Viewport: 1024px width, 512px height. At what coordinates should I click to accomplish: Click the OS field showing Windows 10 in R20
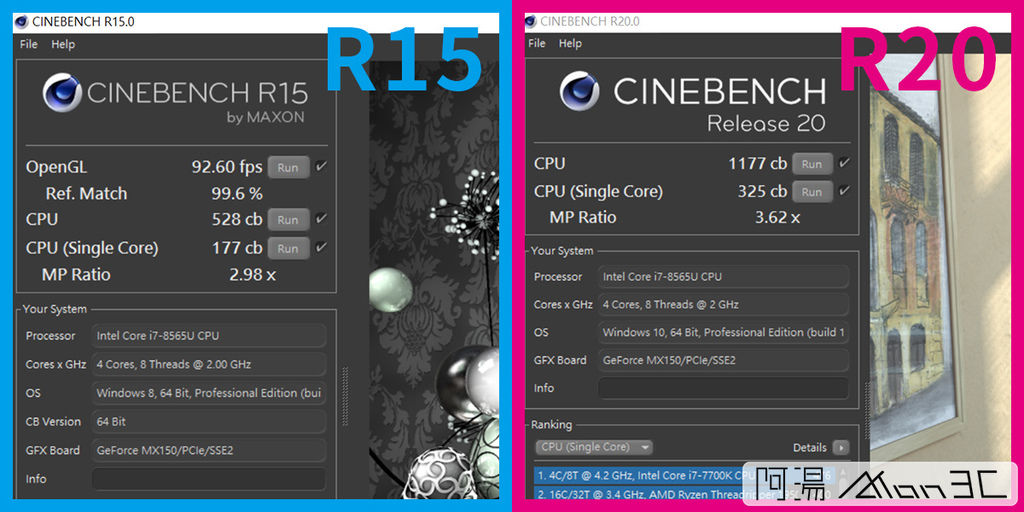(x=724, y=332)
